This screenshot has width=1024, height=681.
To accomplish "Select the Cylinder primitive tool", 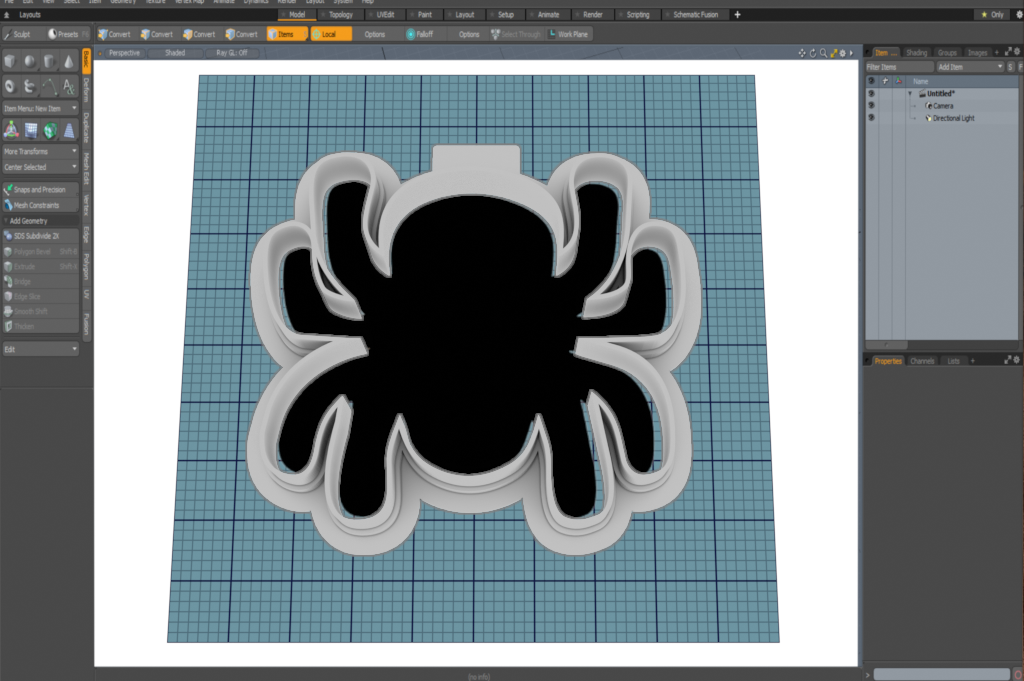I will click(49, 62).
